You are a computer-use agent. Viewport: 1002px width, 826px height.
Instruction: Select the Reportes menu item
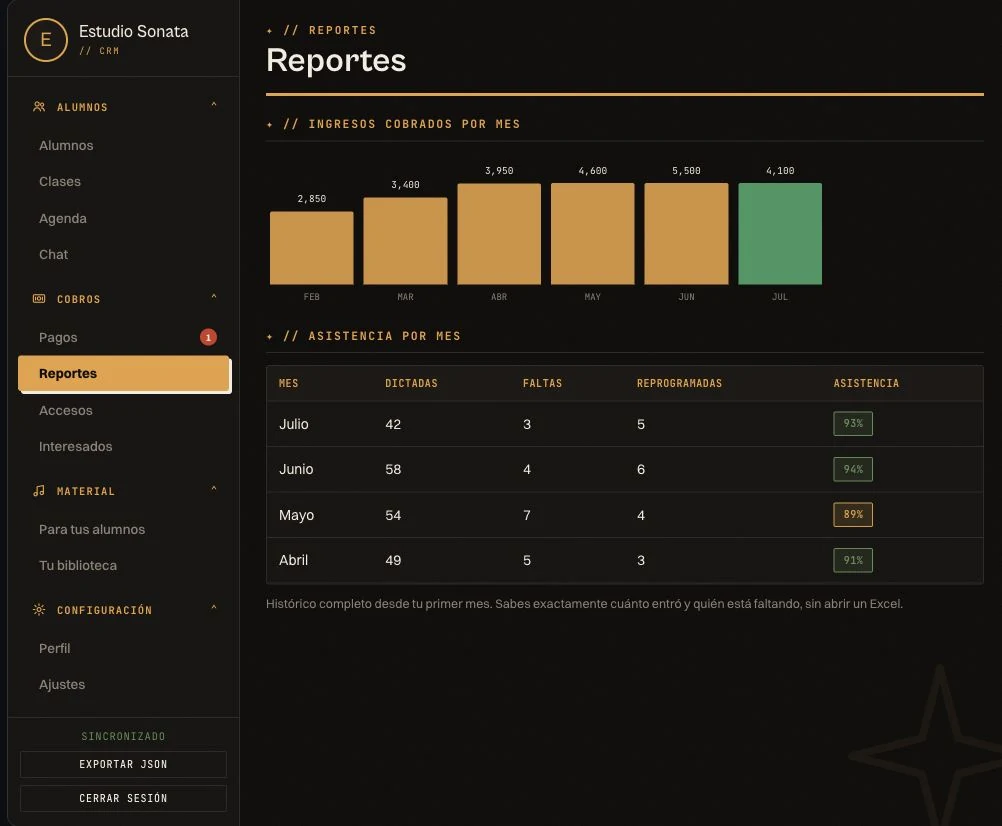pyautogui.click(x=124, y=374)
